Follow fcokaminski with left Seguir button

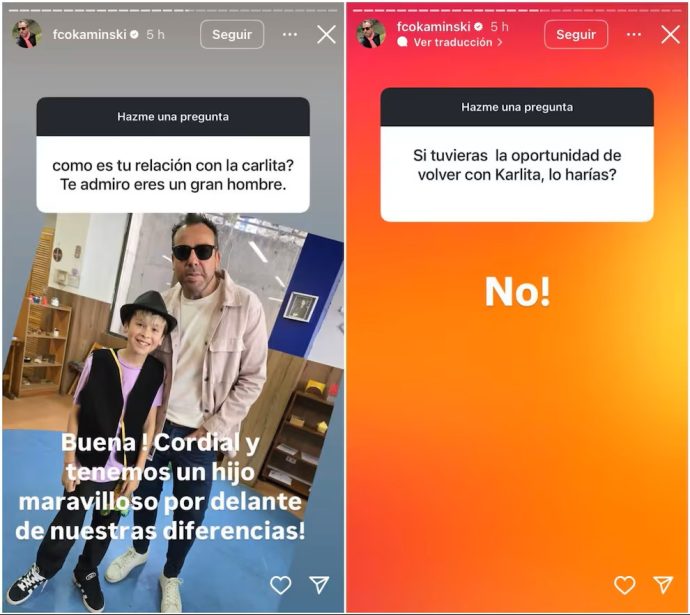click(x=232, y=34)
